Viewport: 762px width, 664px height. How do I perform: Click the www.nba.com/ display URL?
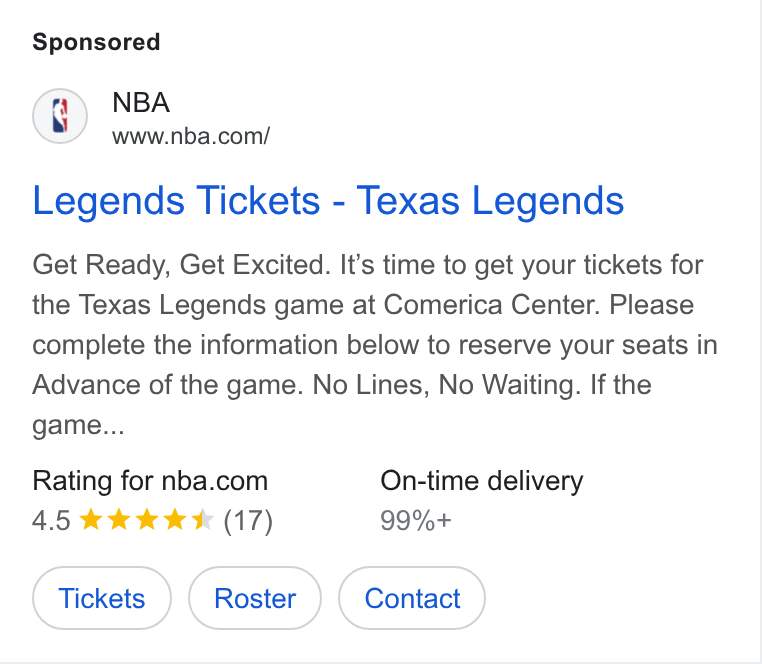tap(190, 136)
